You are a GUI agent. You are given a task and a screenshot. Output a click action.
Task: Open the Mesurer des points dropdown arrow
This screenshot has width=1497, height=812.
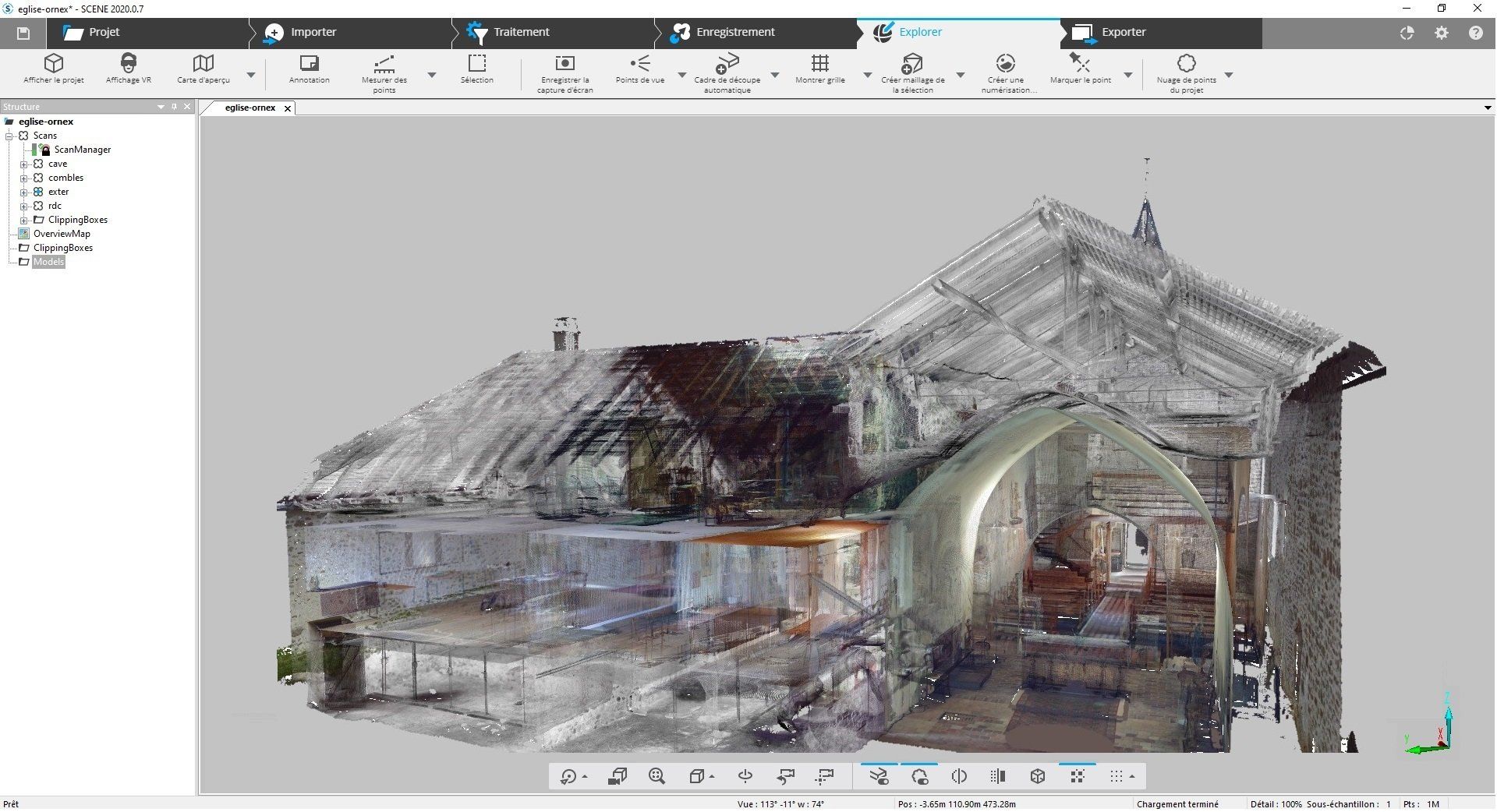click(x=431, y=76)
